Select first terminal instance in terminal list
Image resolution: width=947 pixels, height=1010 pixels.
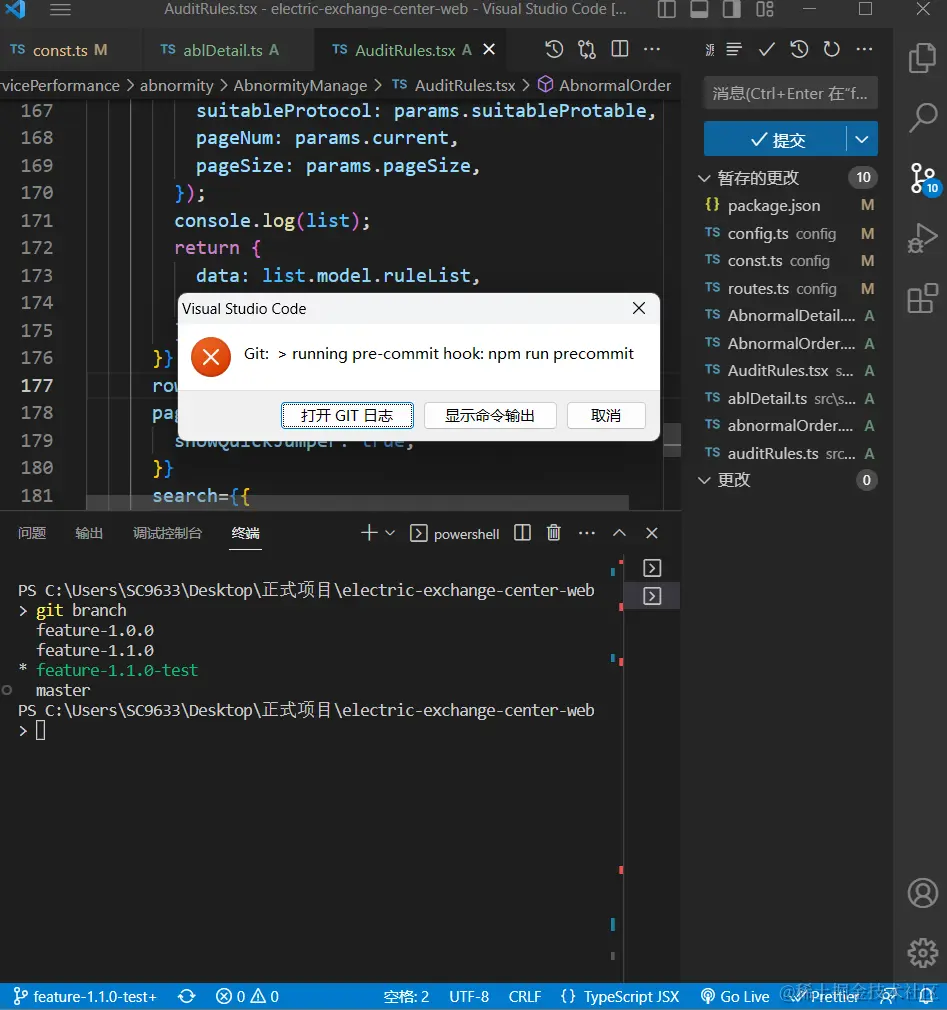652,568
